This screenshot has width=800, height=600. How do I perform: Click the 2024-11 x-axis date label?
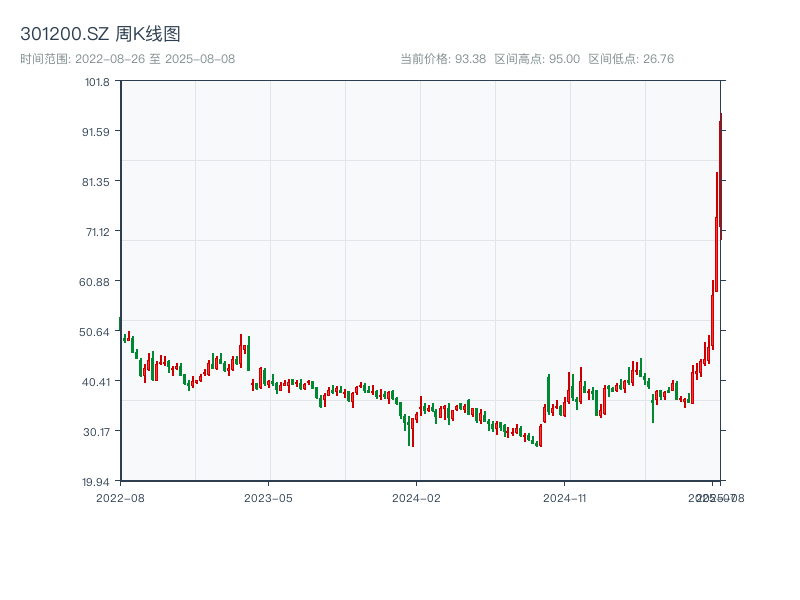click(x=566, y=497)
